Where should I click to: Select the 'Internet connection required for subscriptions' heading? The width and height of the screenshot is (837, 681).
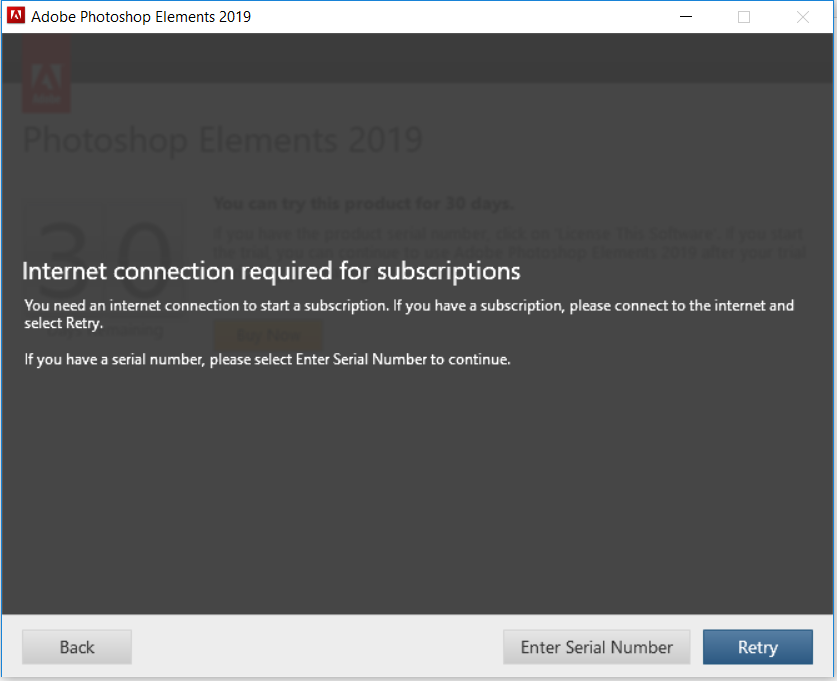271,271
